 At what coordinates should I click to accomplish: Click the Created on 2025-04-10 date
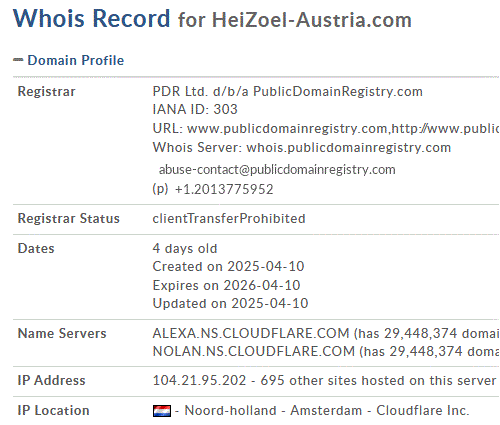point(228,266)
